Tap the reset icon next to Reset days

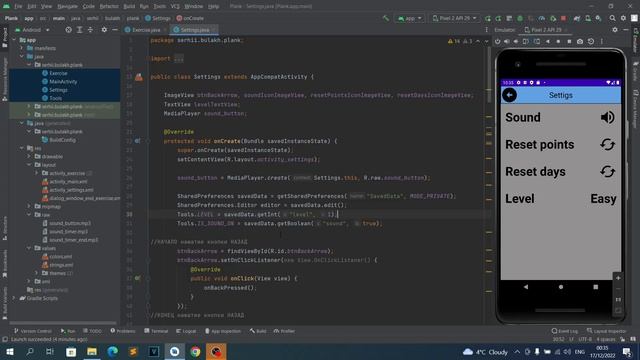pos(607,171)
